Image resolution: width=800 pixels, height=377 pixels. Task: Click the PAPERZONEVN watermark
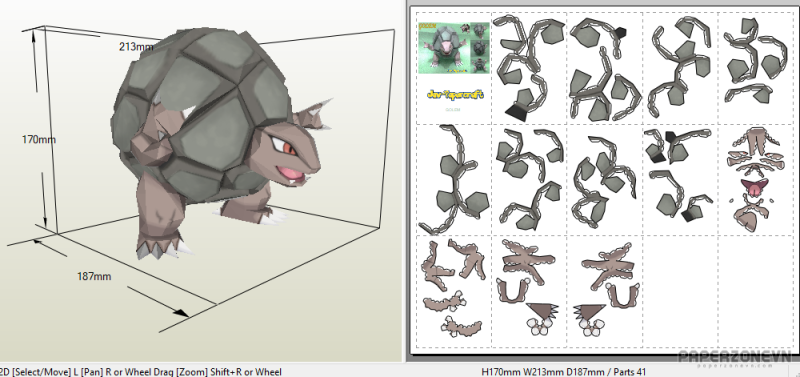pos(735,356)
